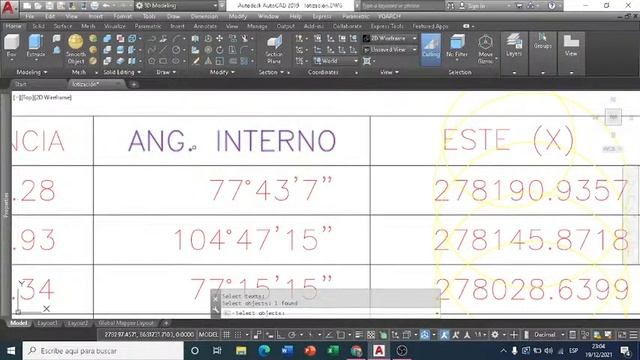The height and width of the screenshot is (360, 640).
Task: Click the workspace switching gear in status bar
Action: tap(495, 335)
